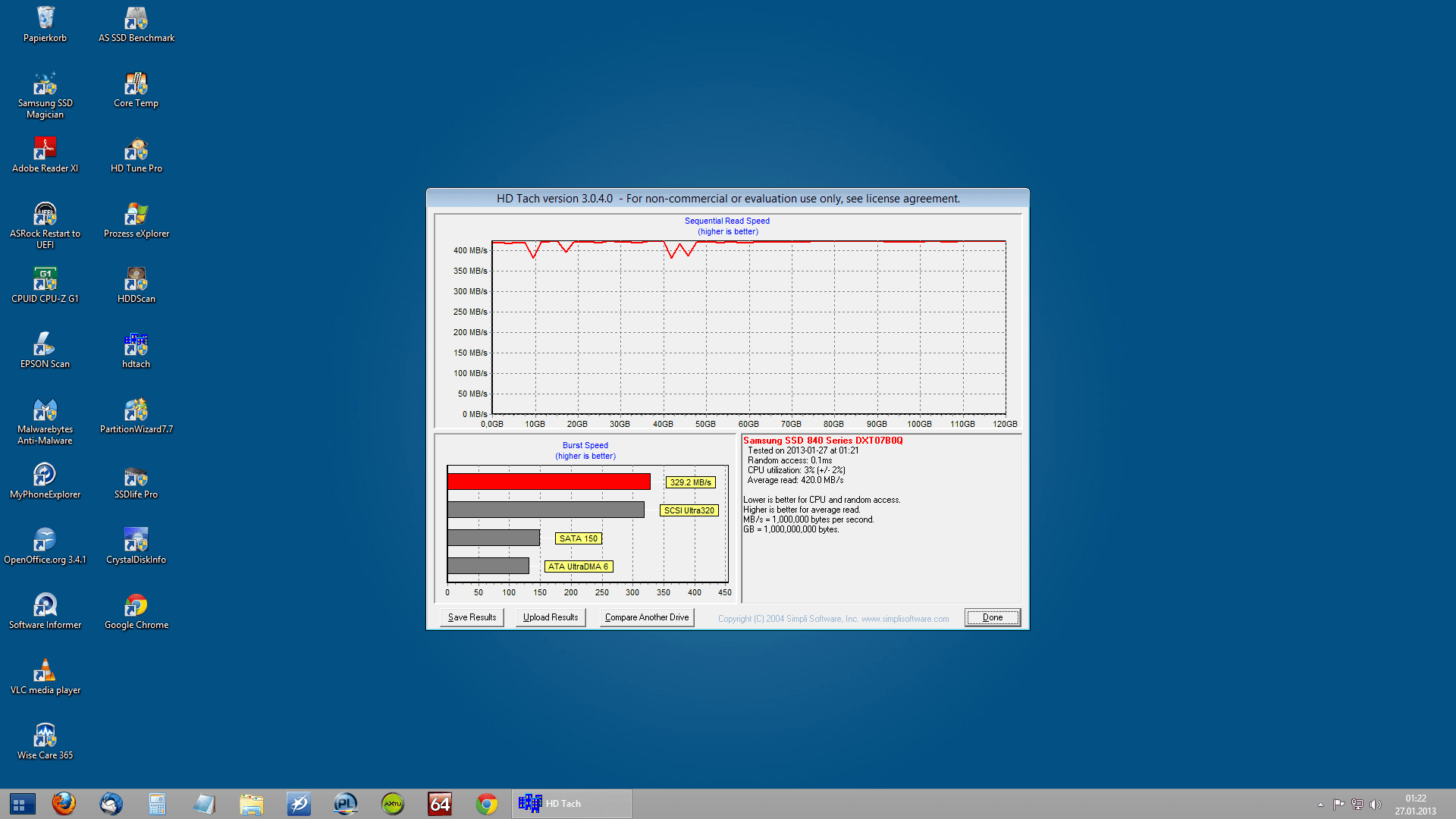
Task: Open the Action Center flag icon
Action: tap(1338, 805)
